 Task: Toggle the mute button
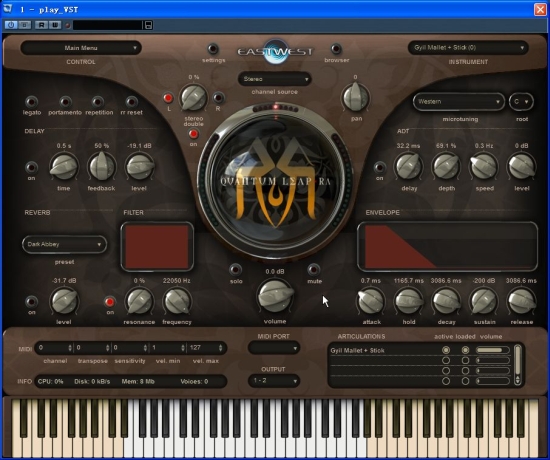tap(314, 269)
